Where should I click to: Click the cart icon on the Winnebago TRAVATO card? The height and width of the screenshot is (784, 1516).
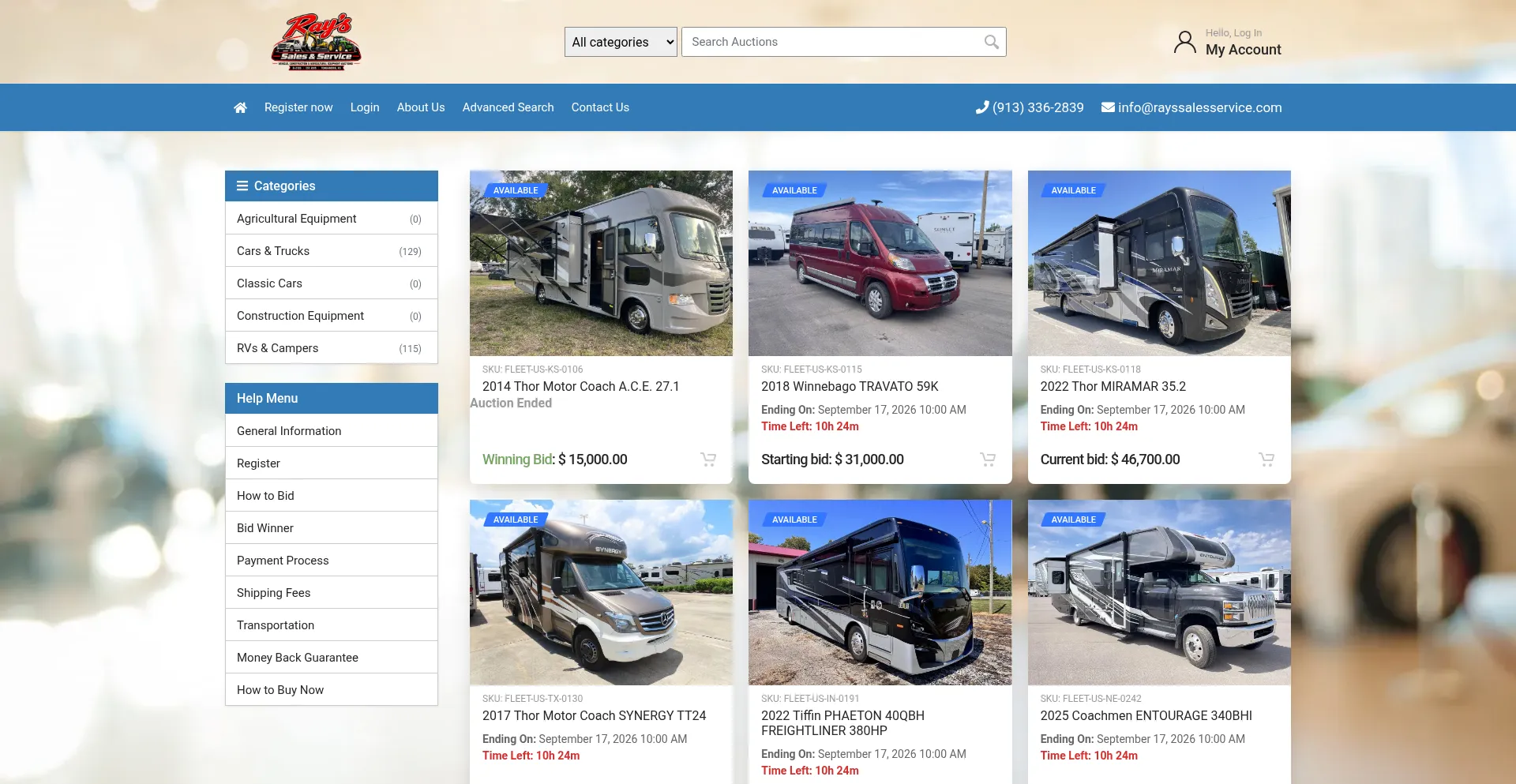click(988, 459)
